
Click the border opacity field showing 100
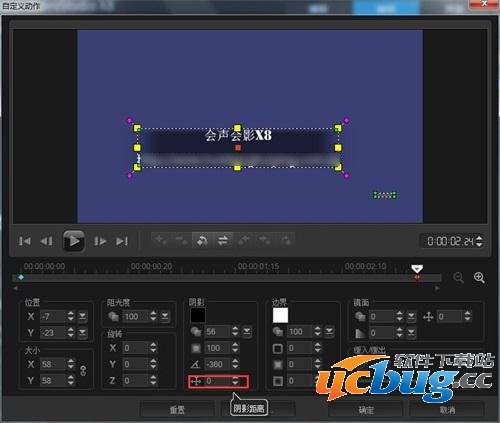pyautogui.click(x=300, y=332)
